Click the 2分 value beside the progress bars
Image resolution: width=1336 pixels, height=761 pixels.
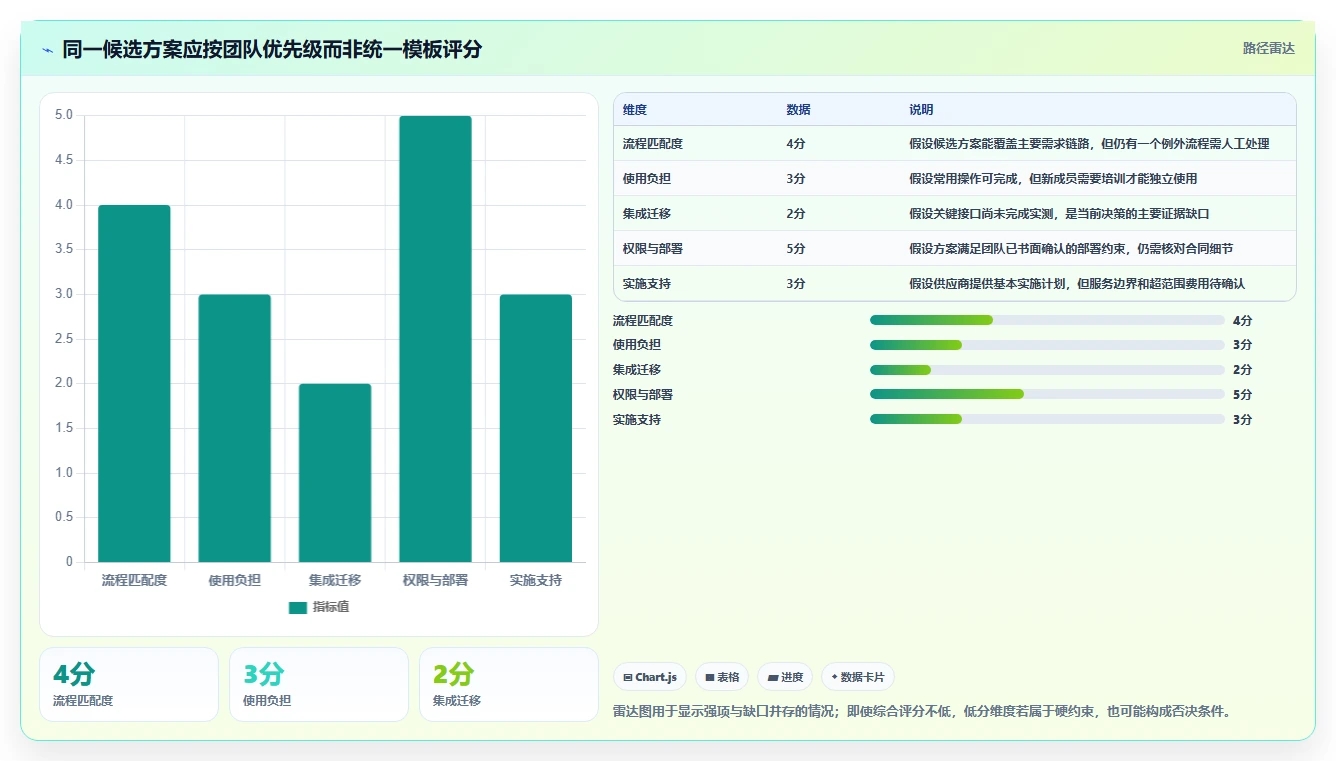pos(1243,370)
